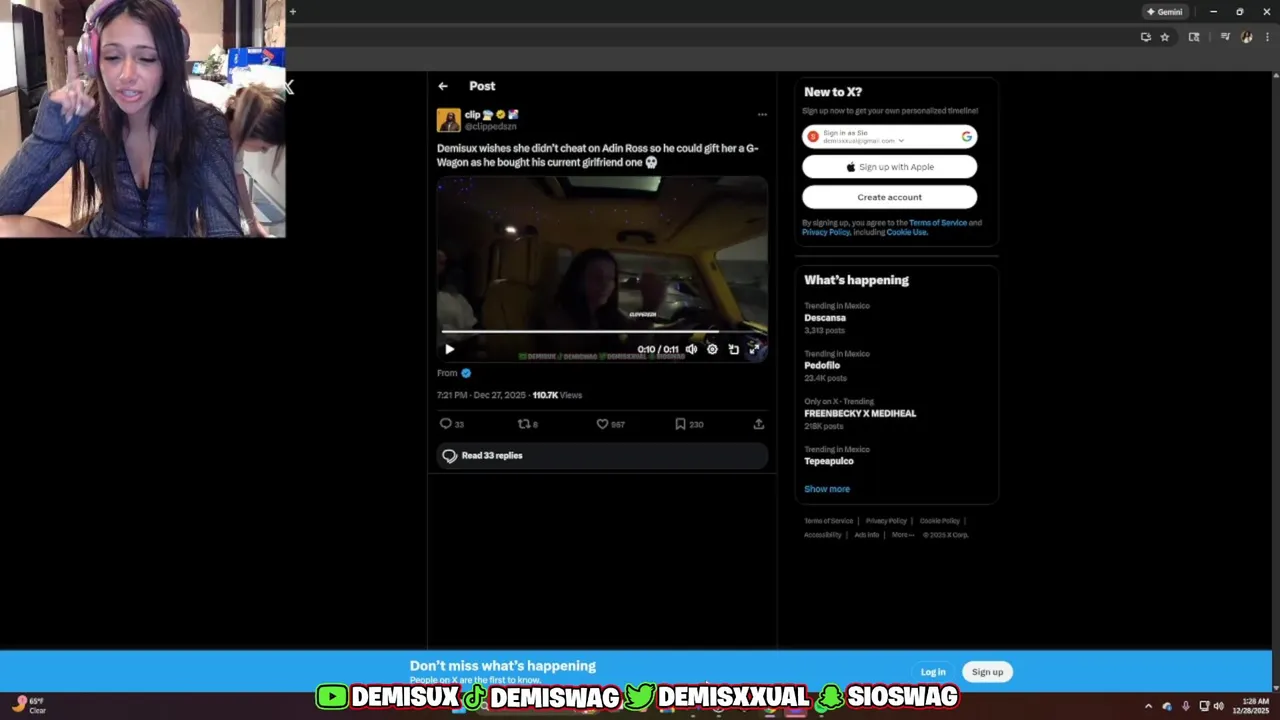Open the clip account avatar
1280x720 pixels.
point(448,120)
